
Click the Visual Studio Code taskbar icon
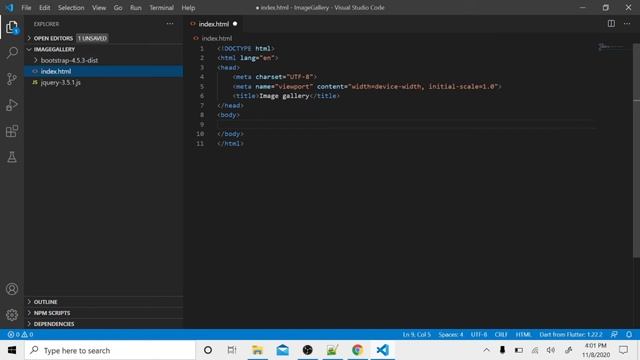point(383,350)
